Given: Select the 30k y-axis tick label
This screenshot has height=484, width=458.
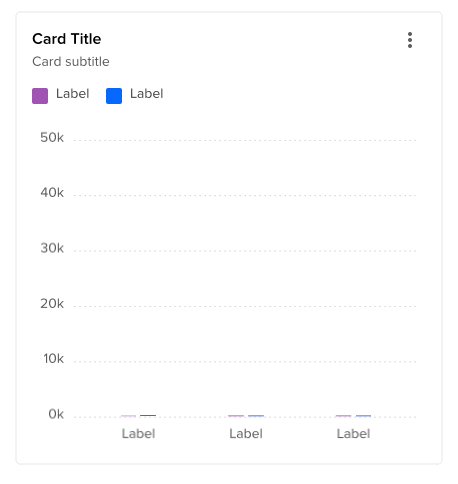Looking at the screenshot, I should tap(52, 248).
